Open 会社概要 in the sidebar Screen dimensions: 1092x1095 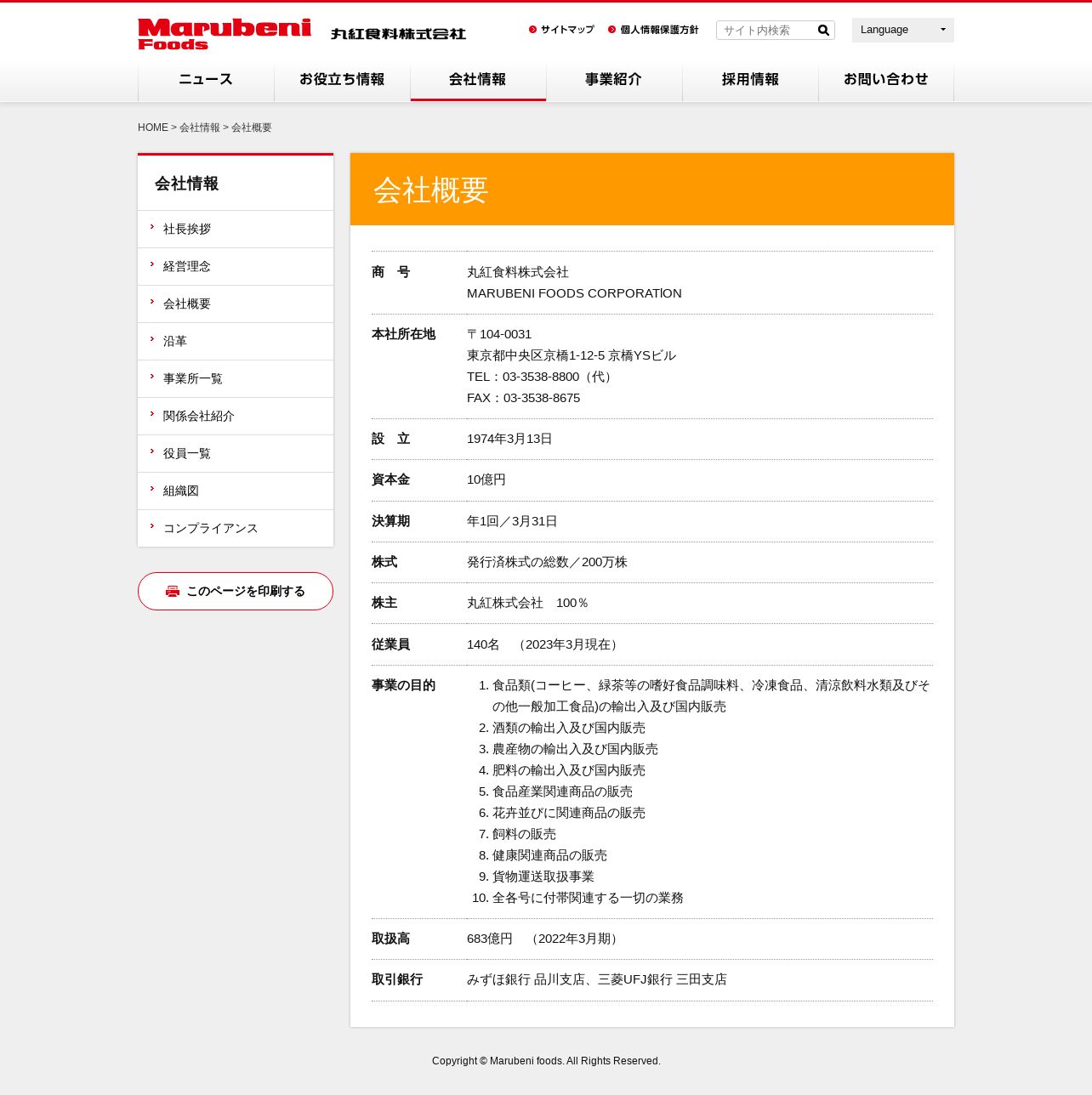pos(236,304)
